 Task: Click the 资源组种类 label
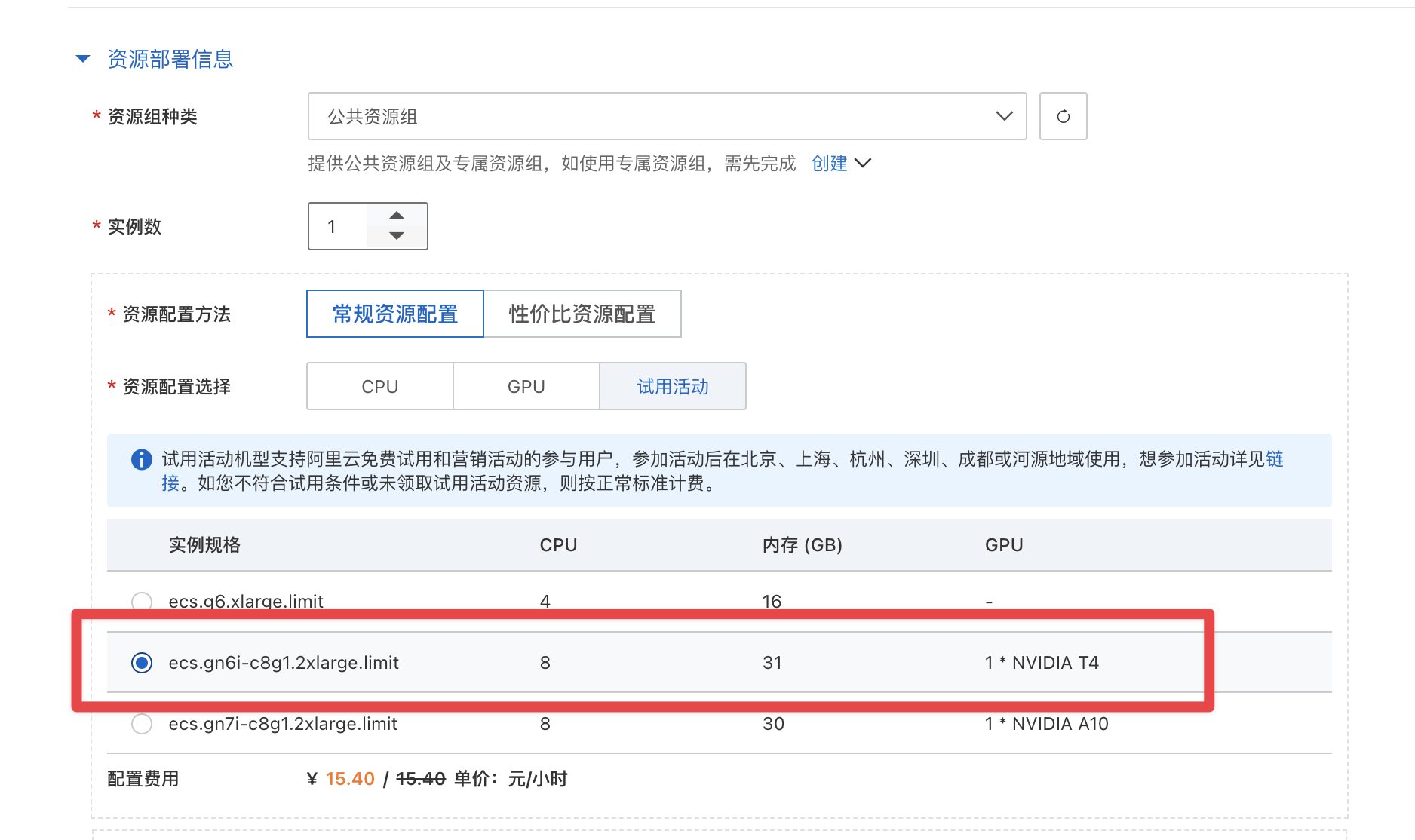pos(152,117)
